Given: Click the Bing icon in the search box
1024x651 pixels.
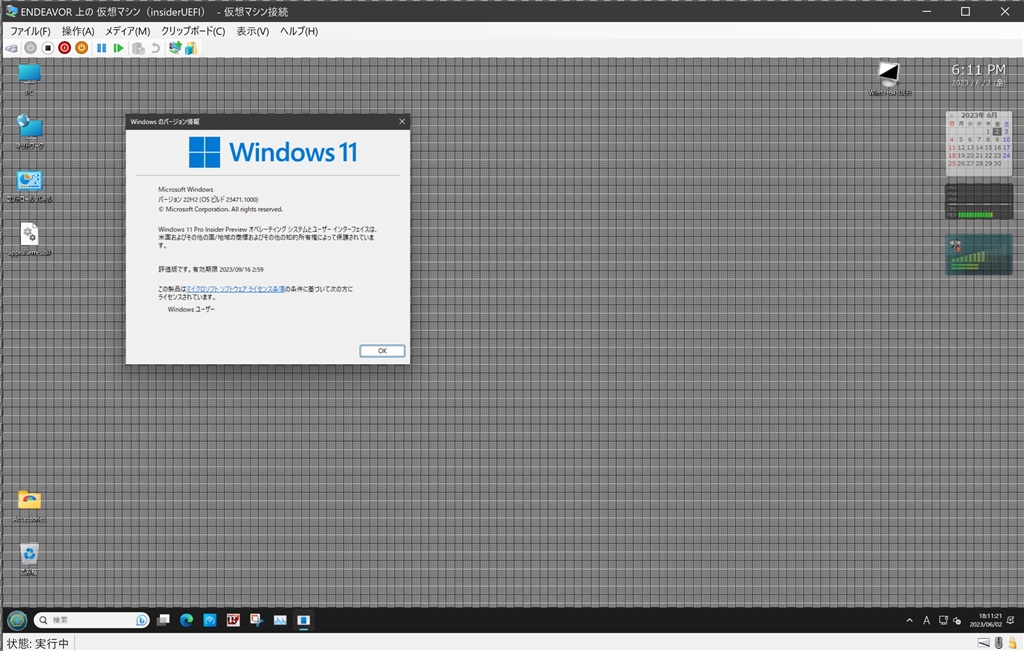Looking at the screenshot, I should pyautogui.click(x=141, y=620).
